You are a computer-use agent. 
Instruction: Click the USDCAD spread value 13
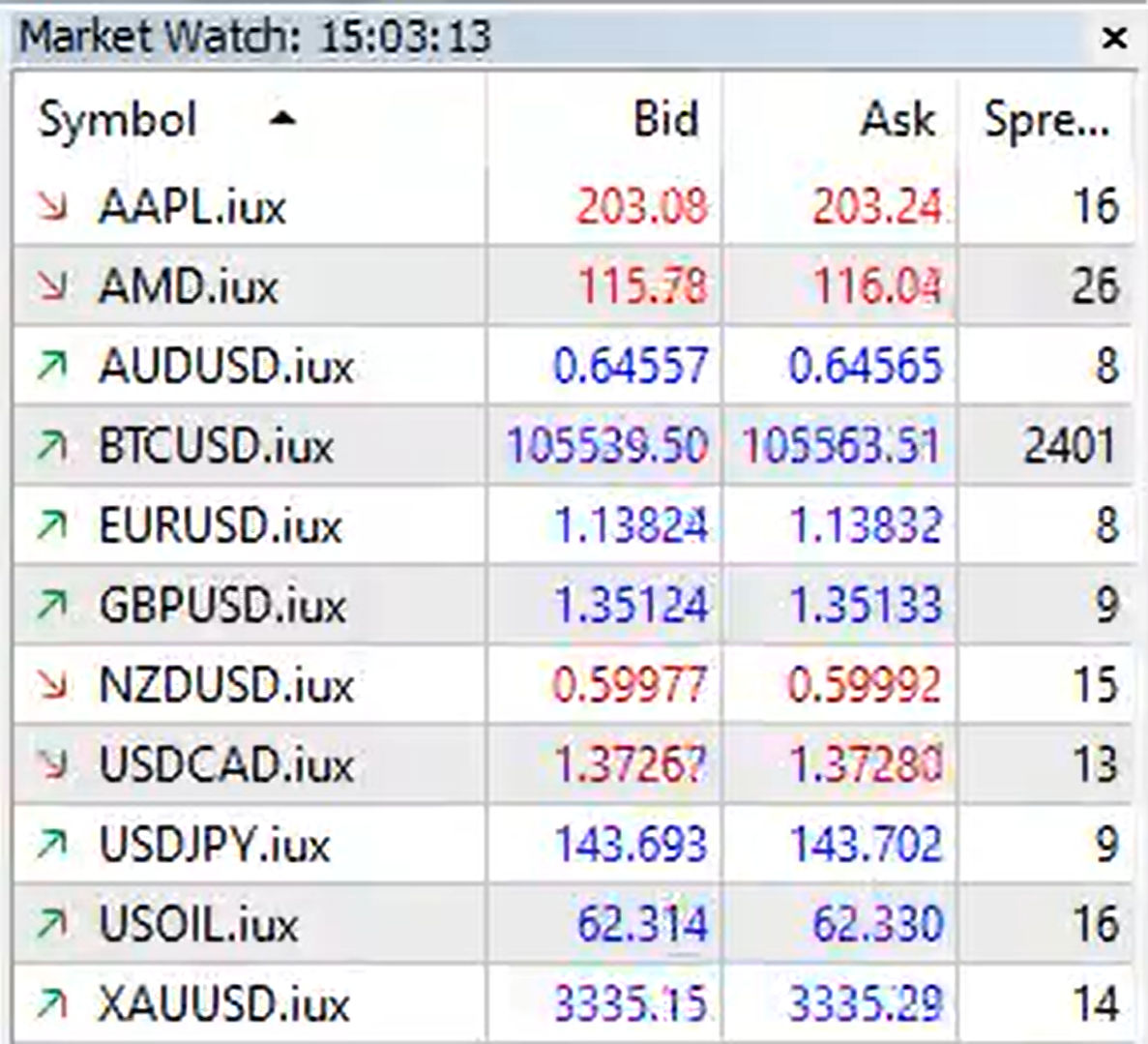1095,765
